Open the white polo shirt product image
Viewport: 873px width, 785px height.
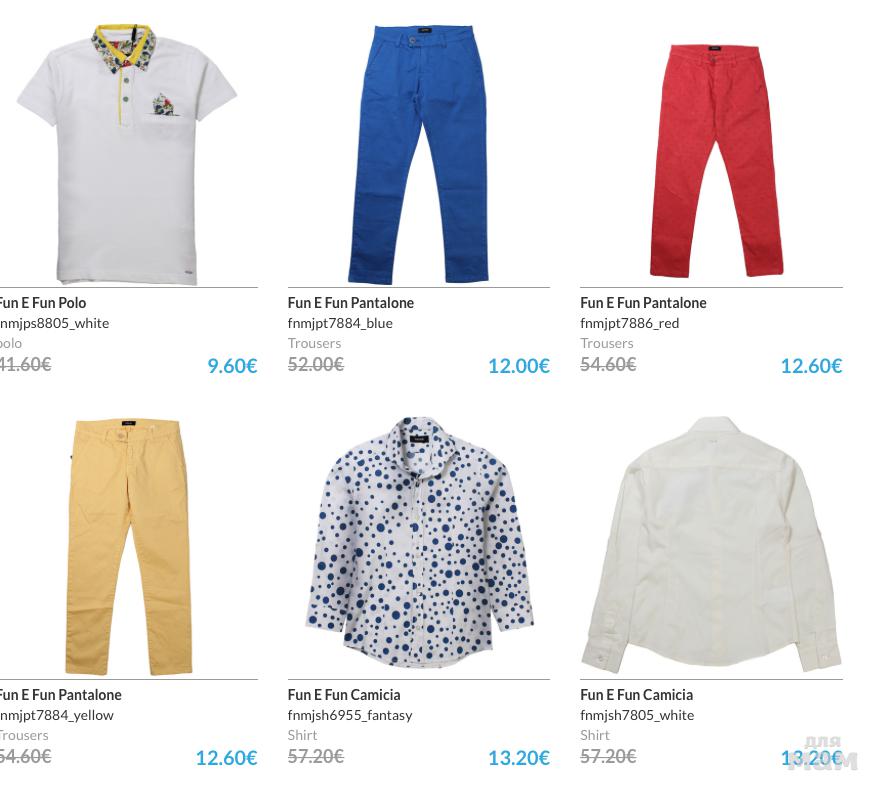(x=127, y=154)
